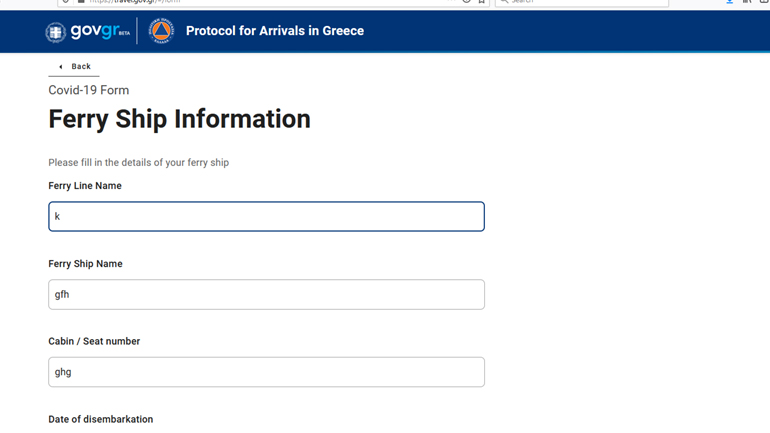Click the Ferry Ship Name label

(x=86, y=264)
